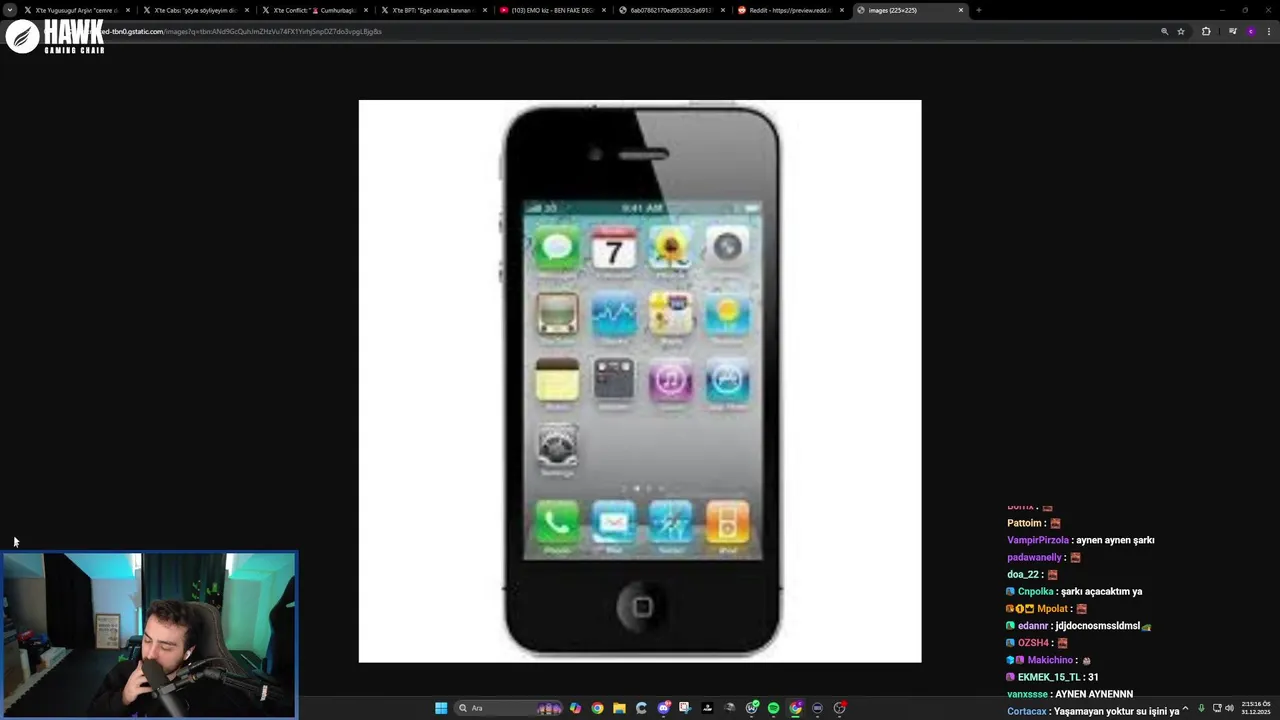Viewport: 1280px width, 720px height.
Task: Click EKMEK_15_TL username in chat
Action: pyautogui.click(x=1049, y=677)
